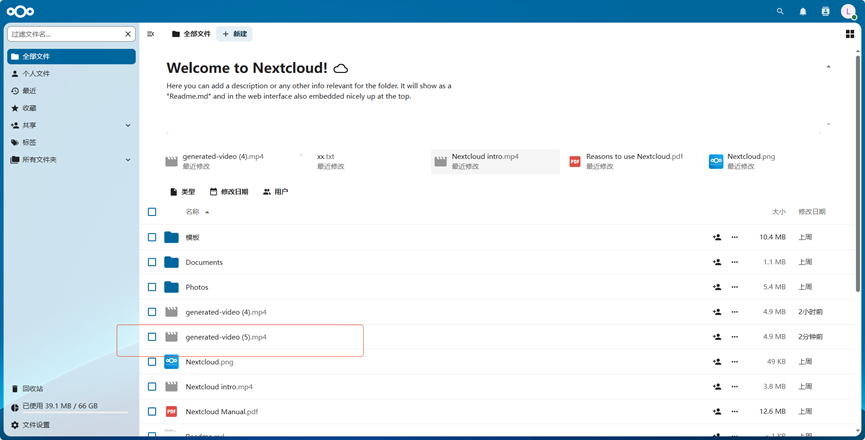
Task: Share the Documents folder
Action: 717,262
